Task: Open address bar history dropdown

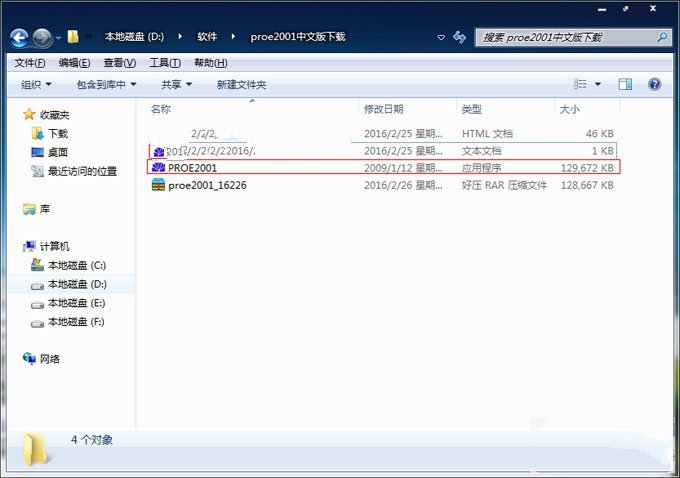Action: [x=441, y=37]
